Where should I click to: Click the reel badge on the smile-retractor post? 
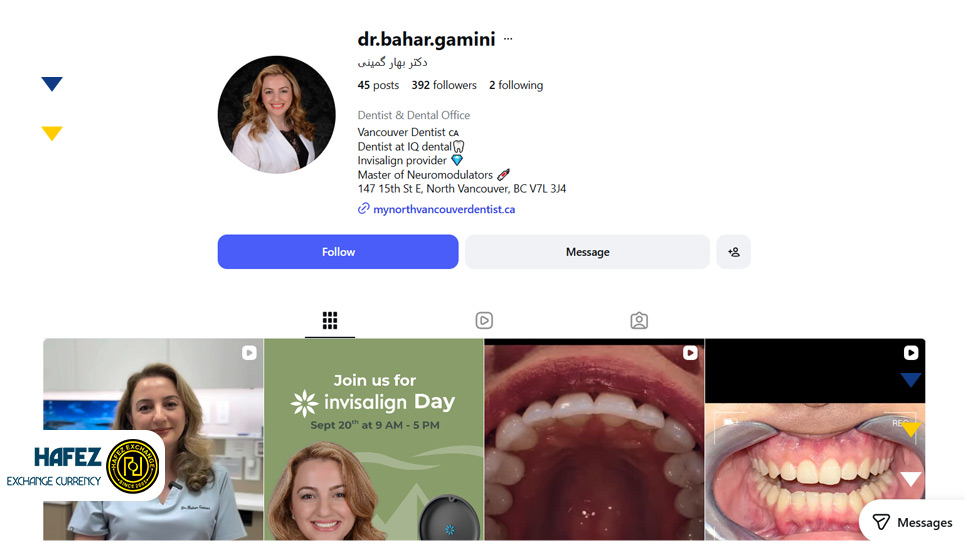911,353
